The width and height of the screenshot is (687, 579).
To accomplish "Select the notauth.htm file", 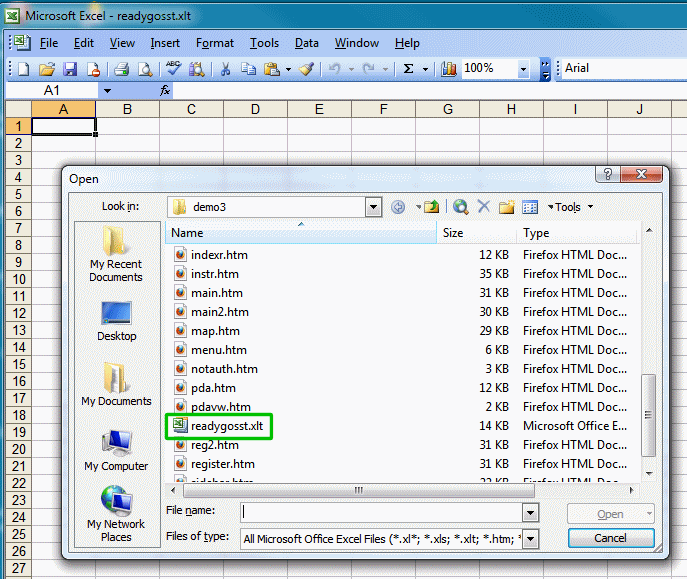I will 216,369.
